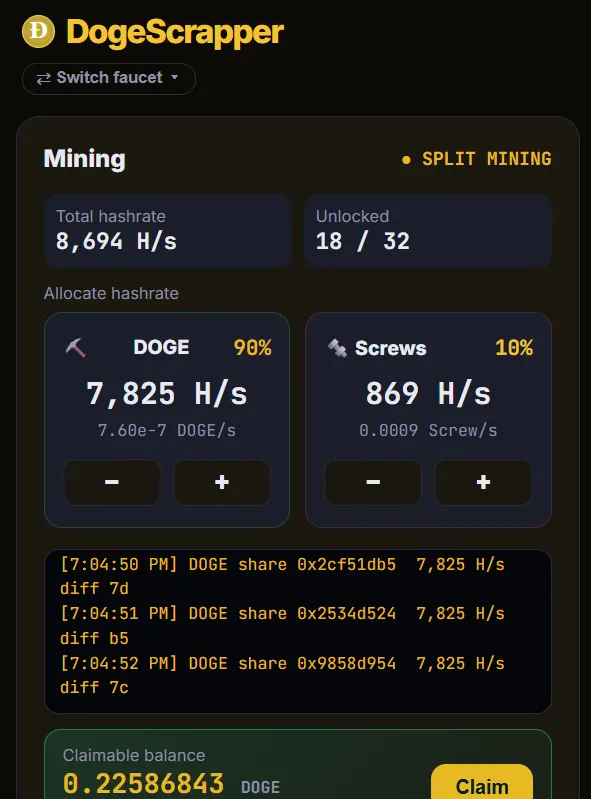Click log entry with share 0x9858d954

282,675
